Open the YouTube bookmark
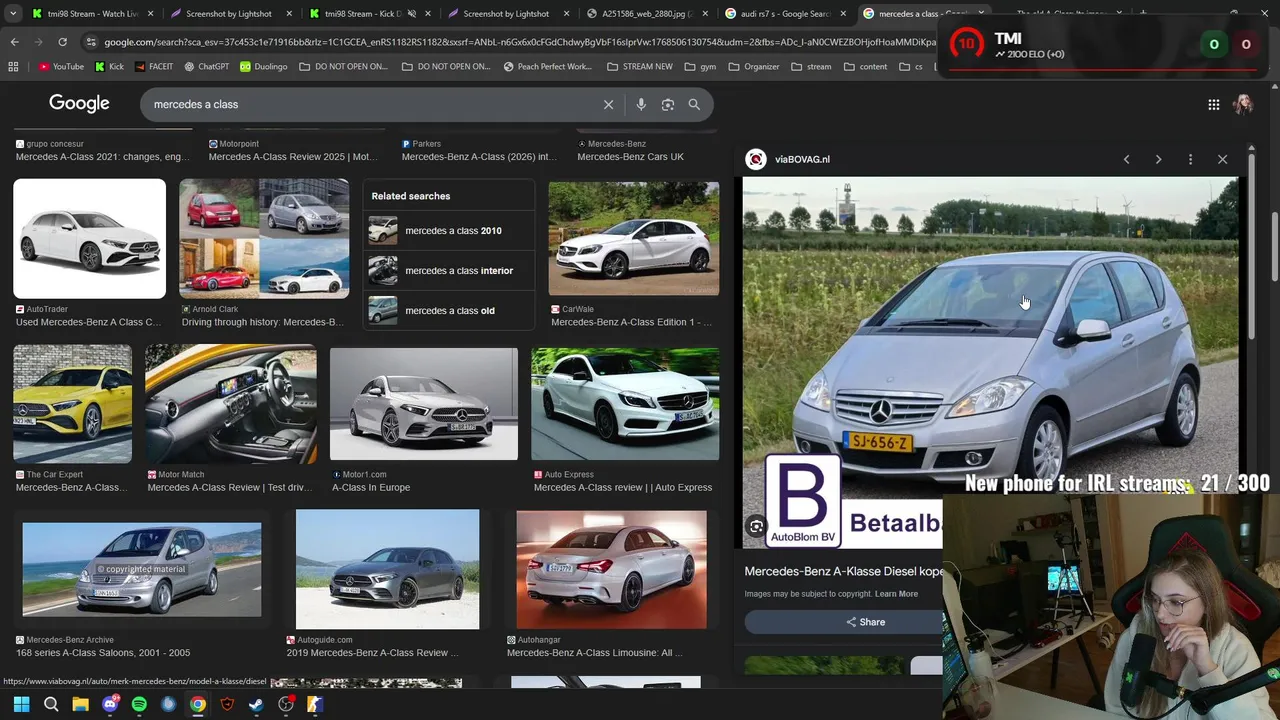Image resolution: width=1280 pixels, height=720 pixels. coord(61,66)
